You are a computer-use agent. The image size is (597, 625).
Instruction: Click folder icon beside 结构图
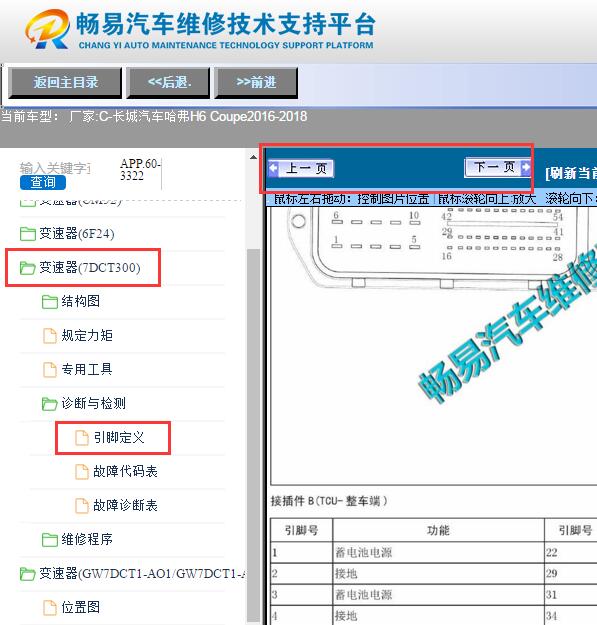pyautogui.click(x=50, y=302)
